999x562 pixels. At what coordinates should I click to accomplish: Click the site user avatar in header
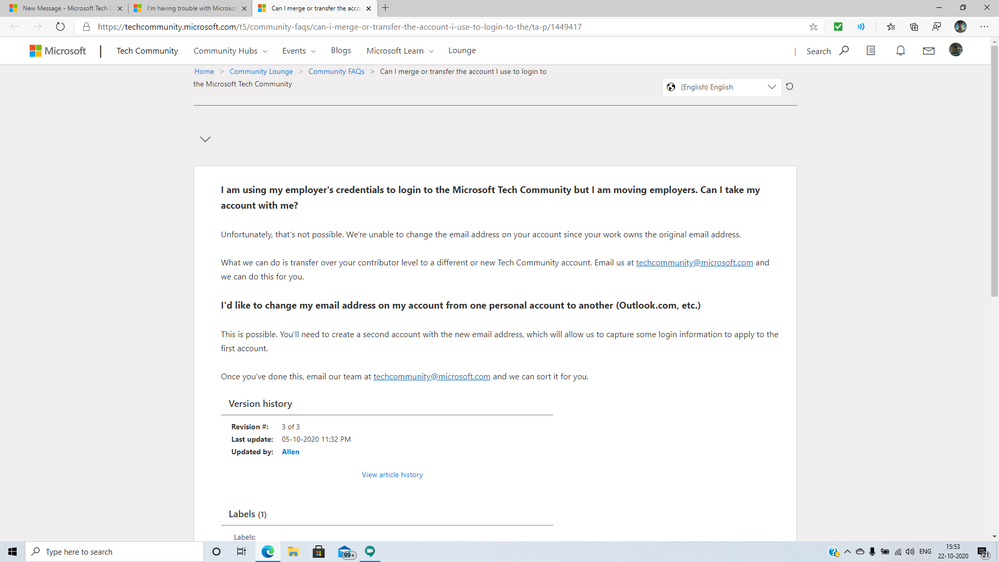[x=956, y=50]
